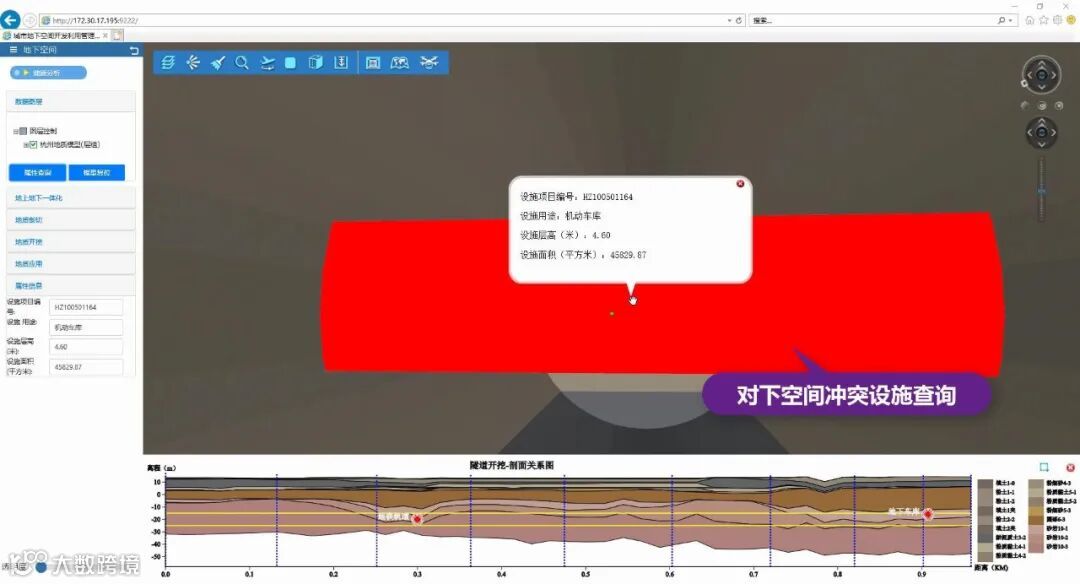Click the middle small mode icon under compass
This screenshot has width=1080, height=584.
coord(1042,105)
